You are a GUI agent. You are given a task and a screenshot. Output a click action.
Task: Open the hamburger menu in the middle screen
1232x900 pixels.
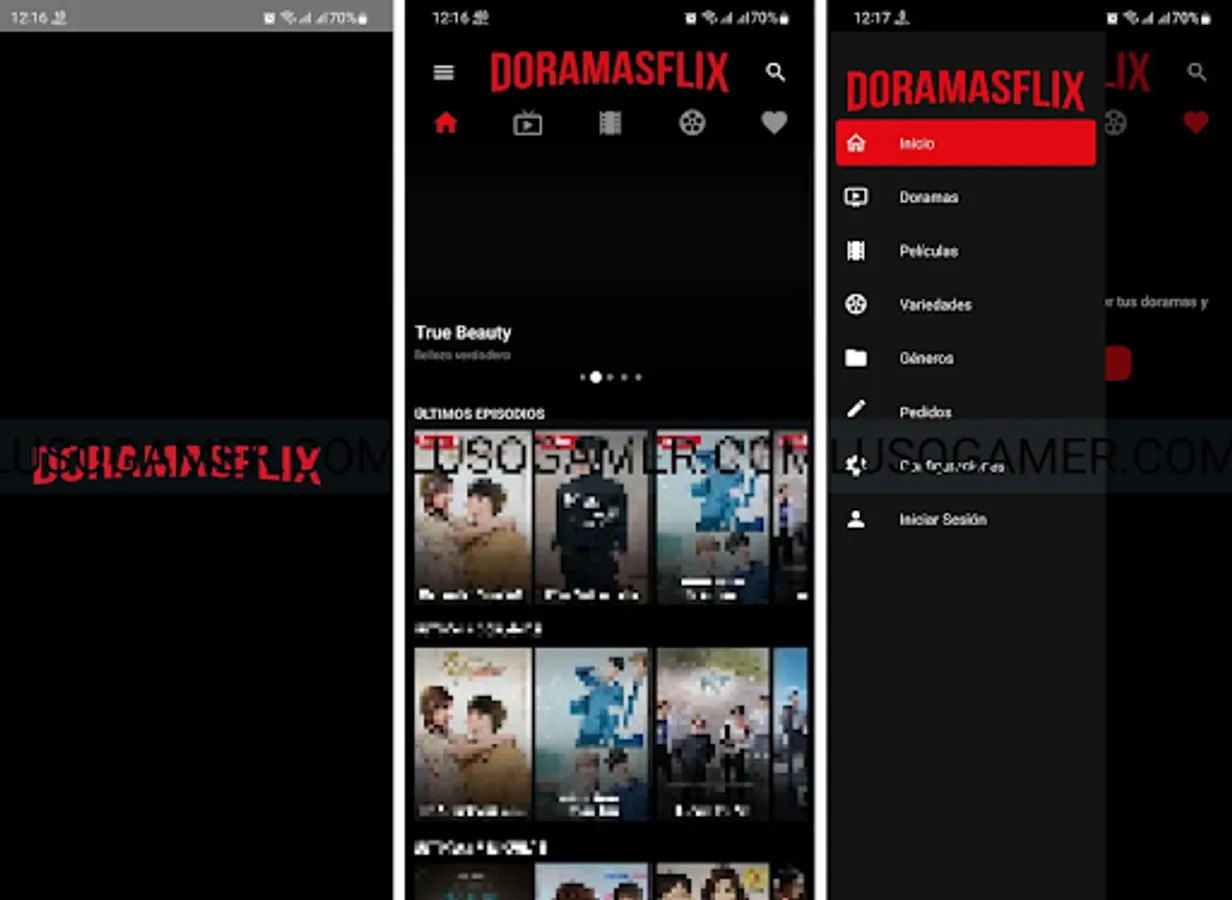click(444, 72)
